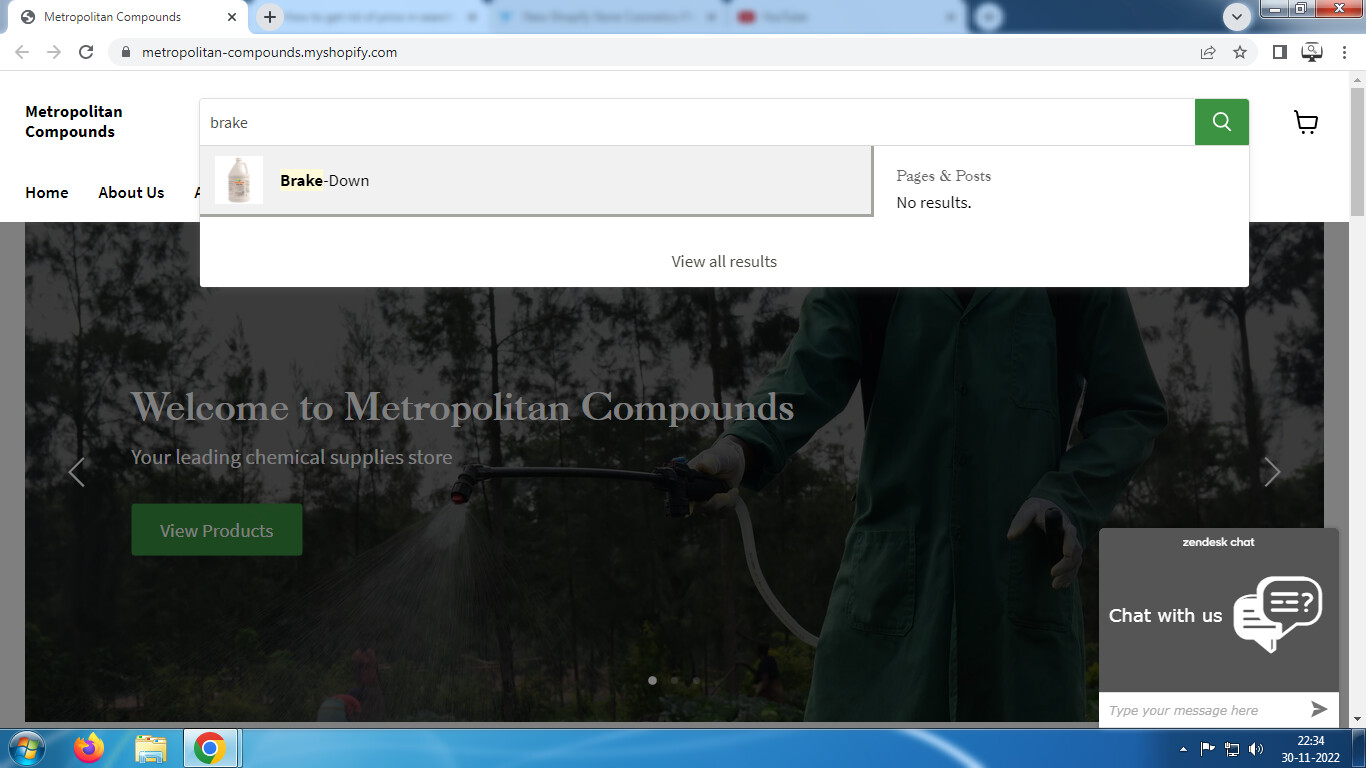Click View all results

(724, 261)
